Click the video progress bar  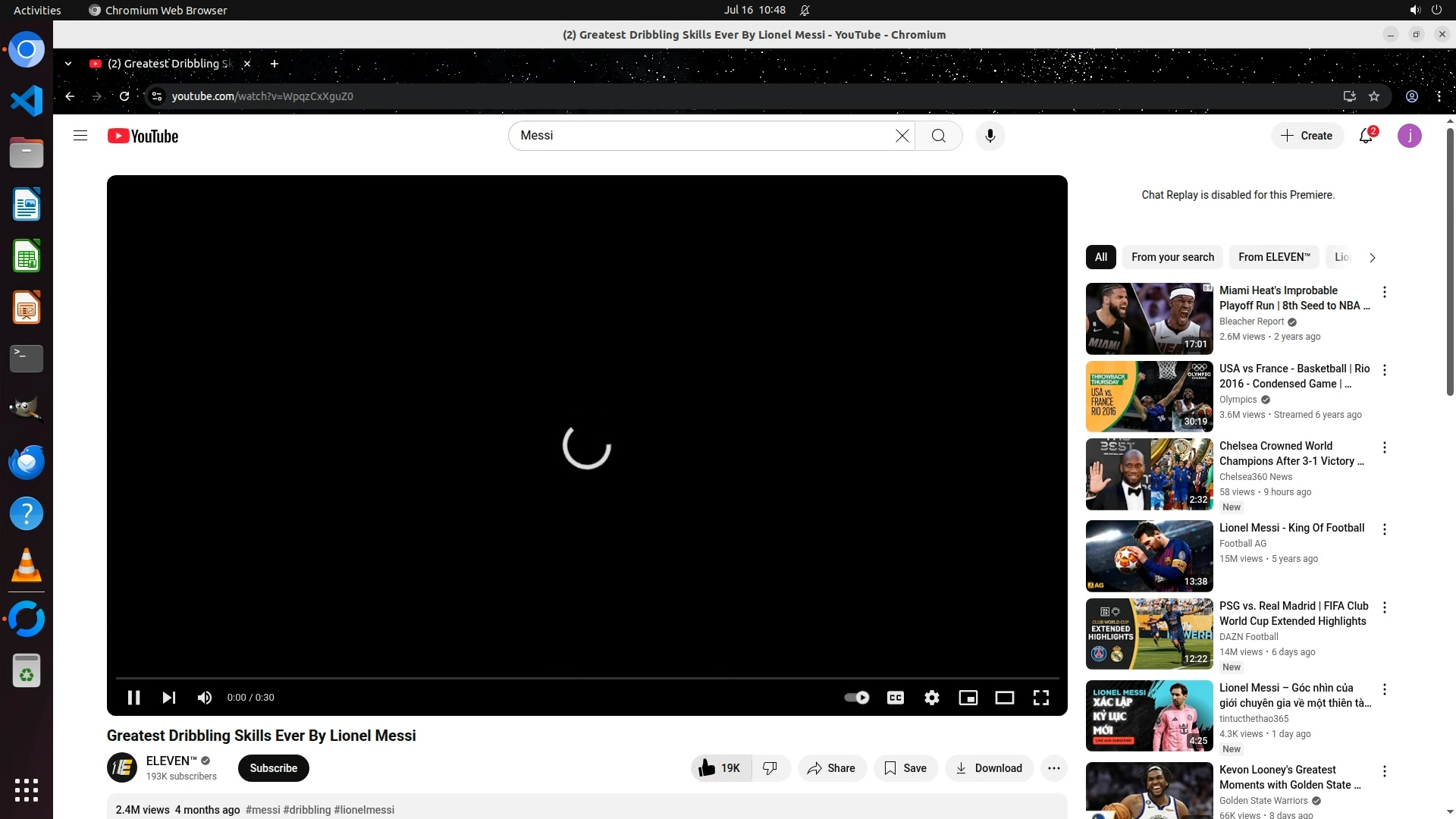click(587, 677)
